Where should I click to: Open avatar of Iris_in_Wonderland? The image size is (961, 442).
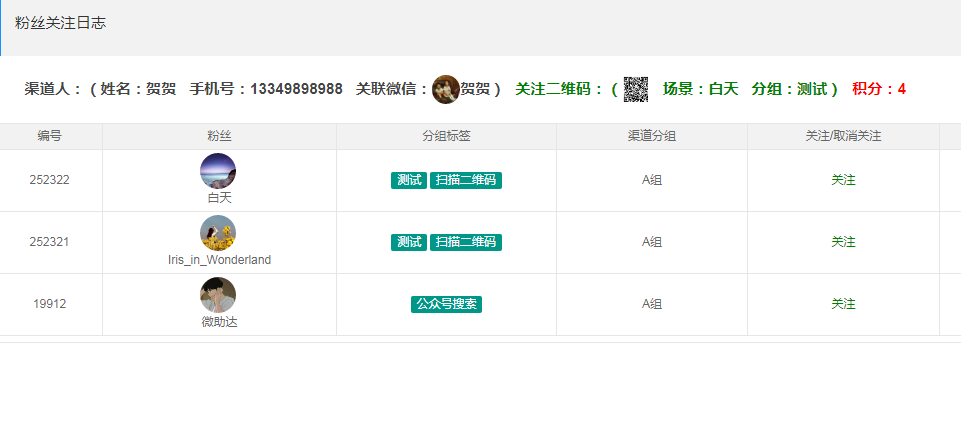pyautogui.click(x=218, y=233)
